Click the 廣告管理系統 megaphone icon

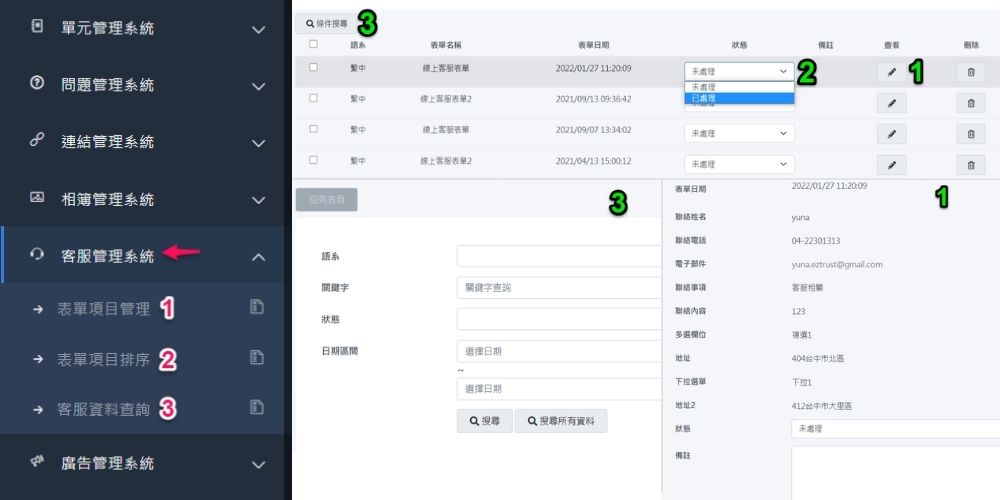coord(37,462)
